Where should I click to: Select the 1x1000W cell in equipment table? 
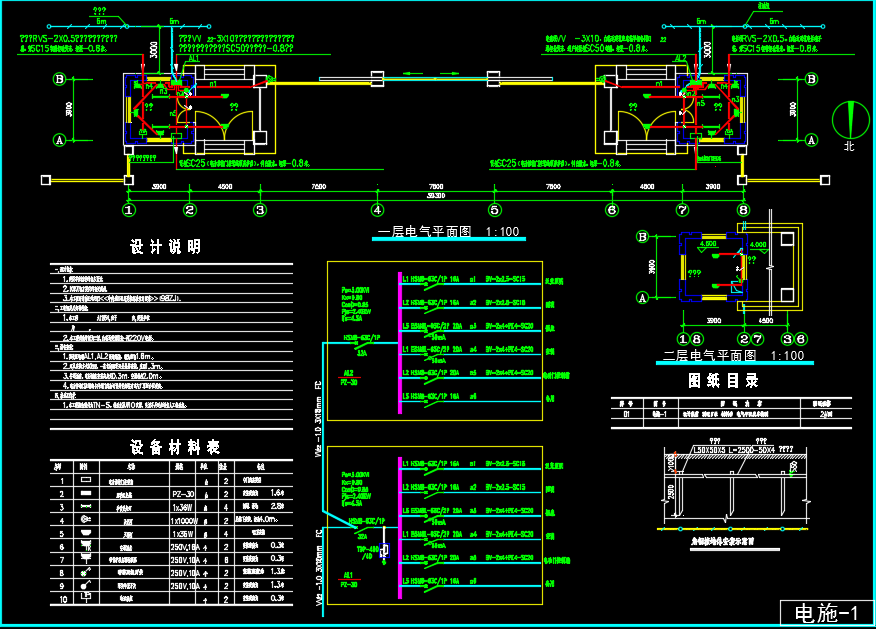click(182, 520)
